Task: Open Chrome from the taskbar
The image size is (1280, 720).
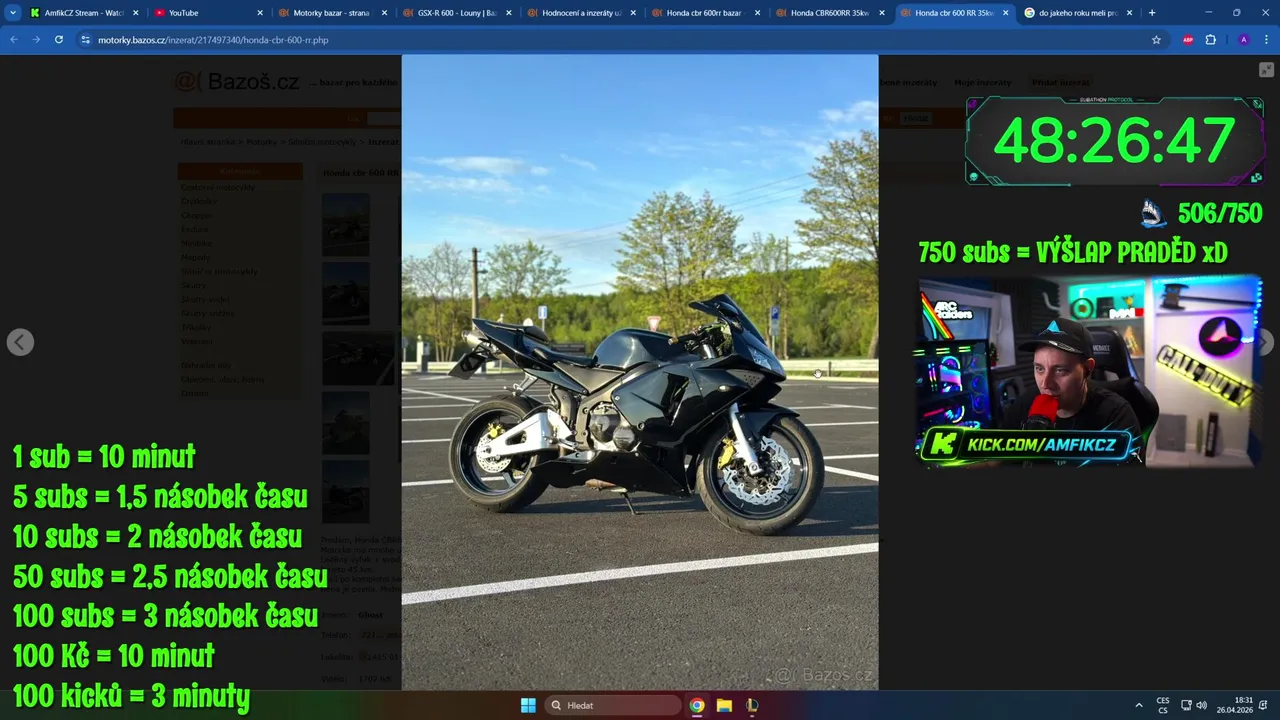Action: (697, 705)
